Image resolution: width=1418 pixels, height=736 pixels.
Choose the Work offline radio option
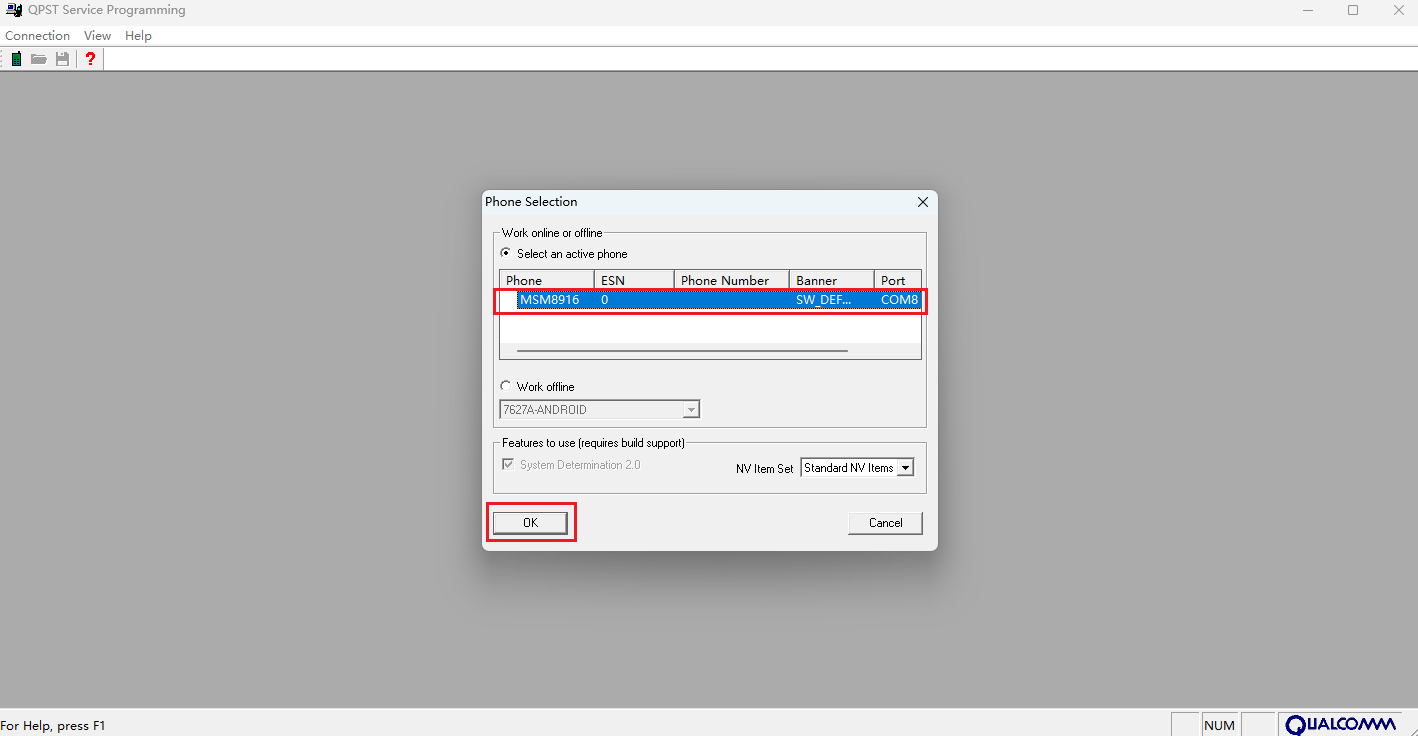click(x=506, y=387)
